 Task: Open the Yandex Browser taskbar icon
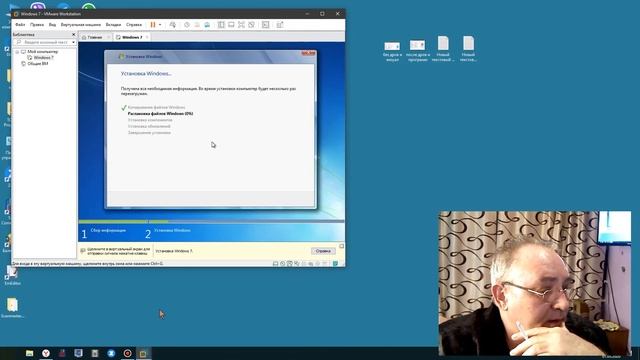point(46,353)
